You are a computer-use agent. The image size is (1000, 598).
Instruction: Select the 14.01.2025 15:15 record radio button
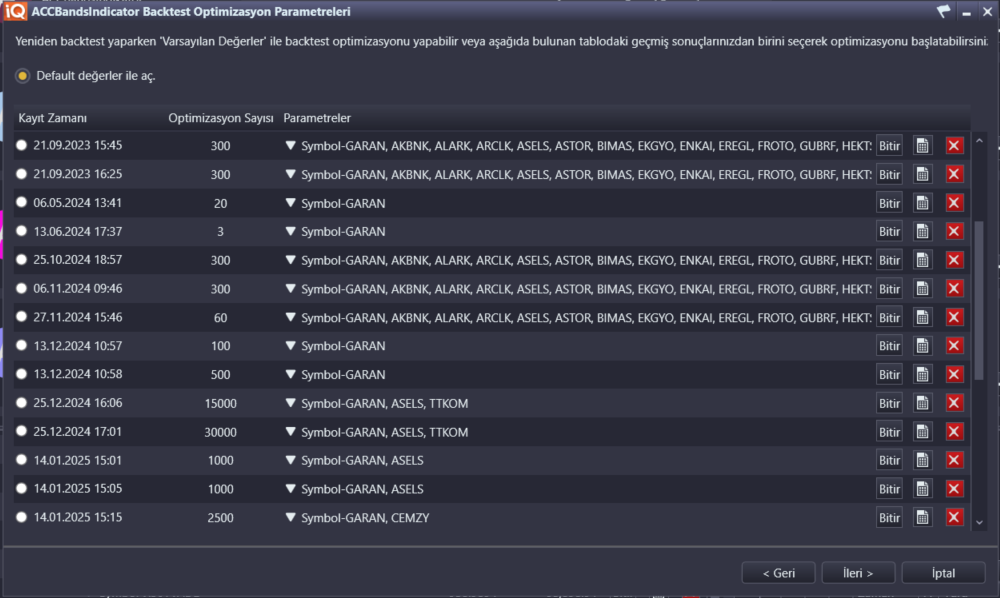(22, 518)
